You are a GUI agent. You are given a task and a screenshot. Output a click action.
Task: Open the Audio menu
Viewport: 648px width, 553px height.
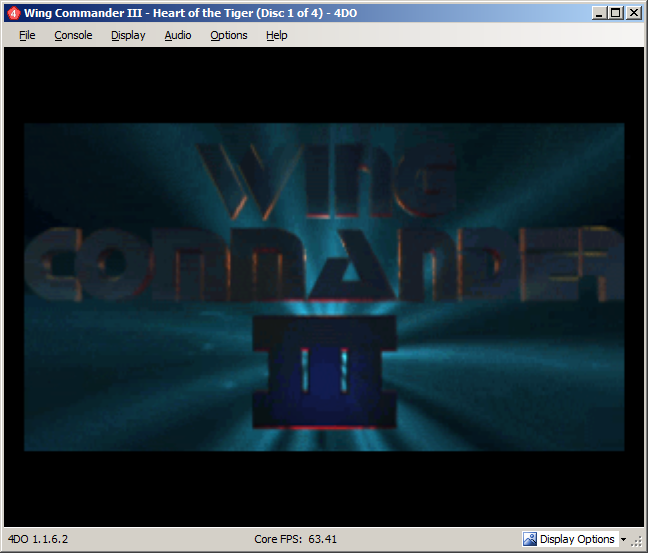click(x=178, y=35)
